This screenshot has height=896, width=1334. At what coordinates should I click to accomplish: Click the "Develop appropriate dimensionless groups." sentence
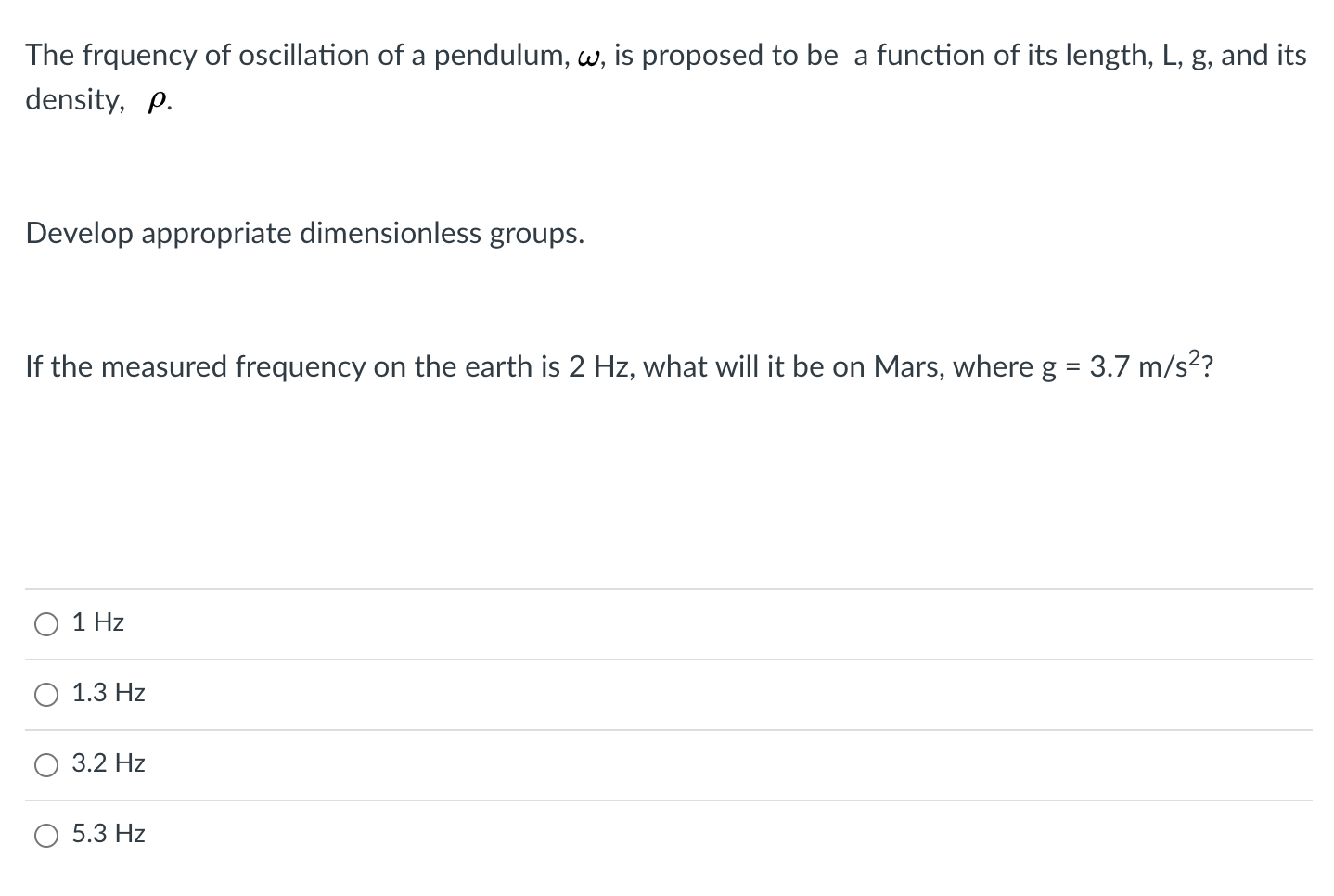305,234
